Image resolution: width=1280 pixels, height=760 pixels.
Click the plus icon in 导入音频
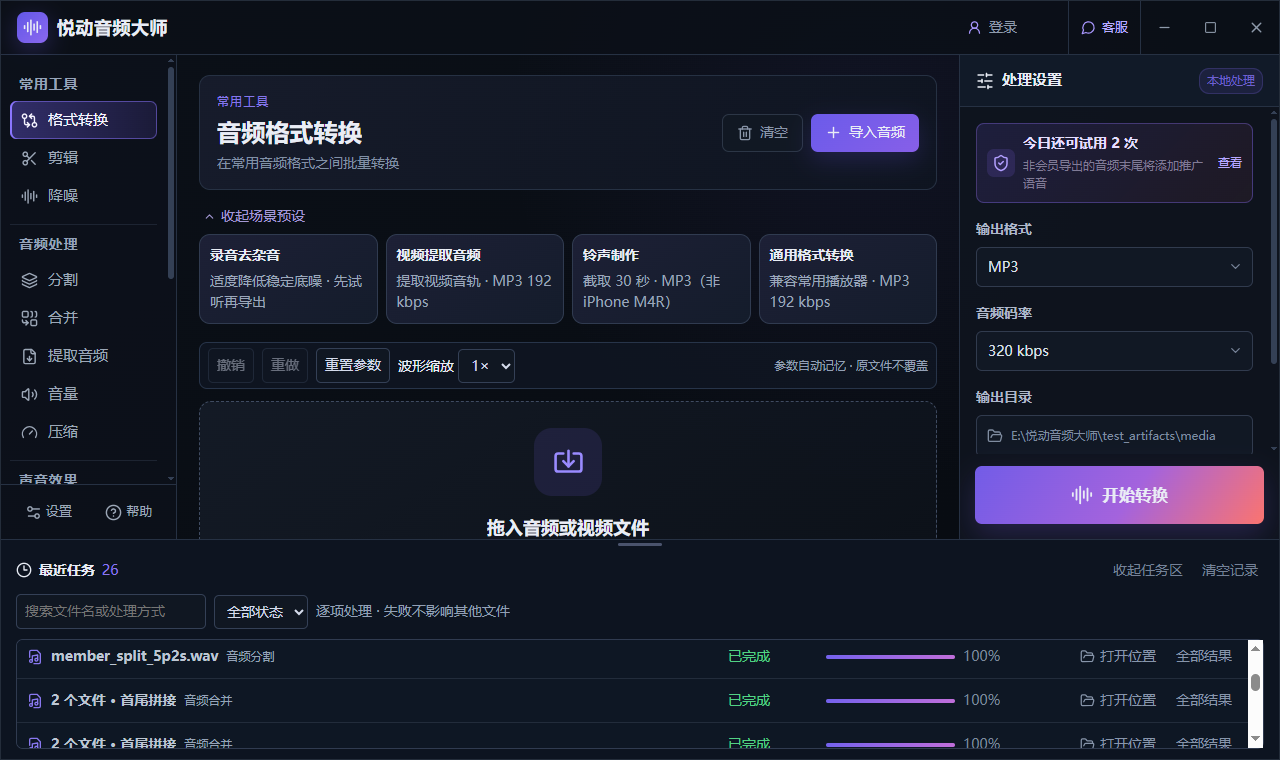(x=833, y=133)
